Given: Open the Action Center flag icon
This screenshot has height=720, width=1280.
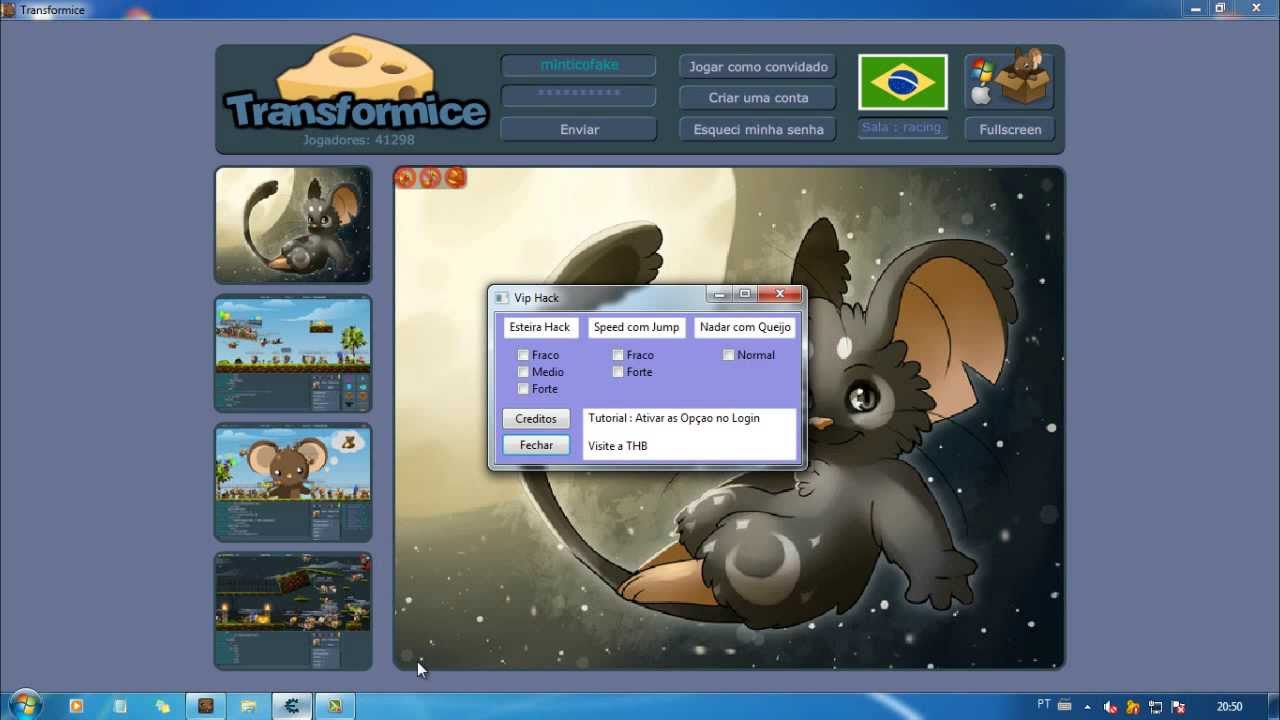Looking at the screenshot, I should pos(1178,707).
